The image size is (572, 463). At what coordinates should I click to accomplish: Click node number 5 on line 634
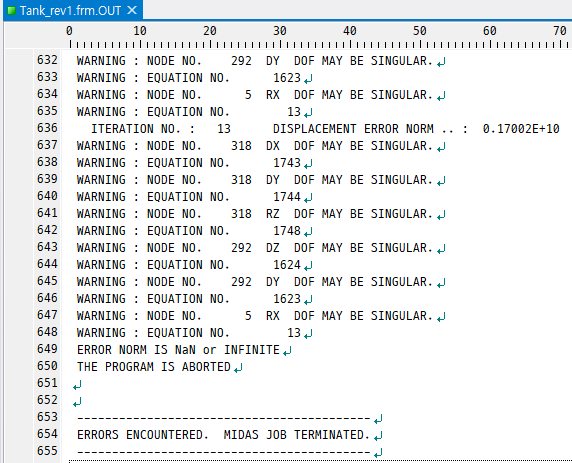pos(248,95)
